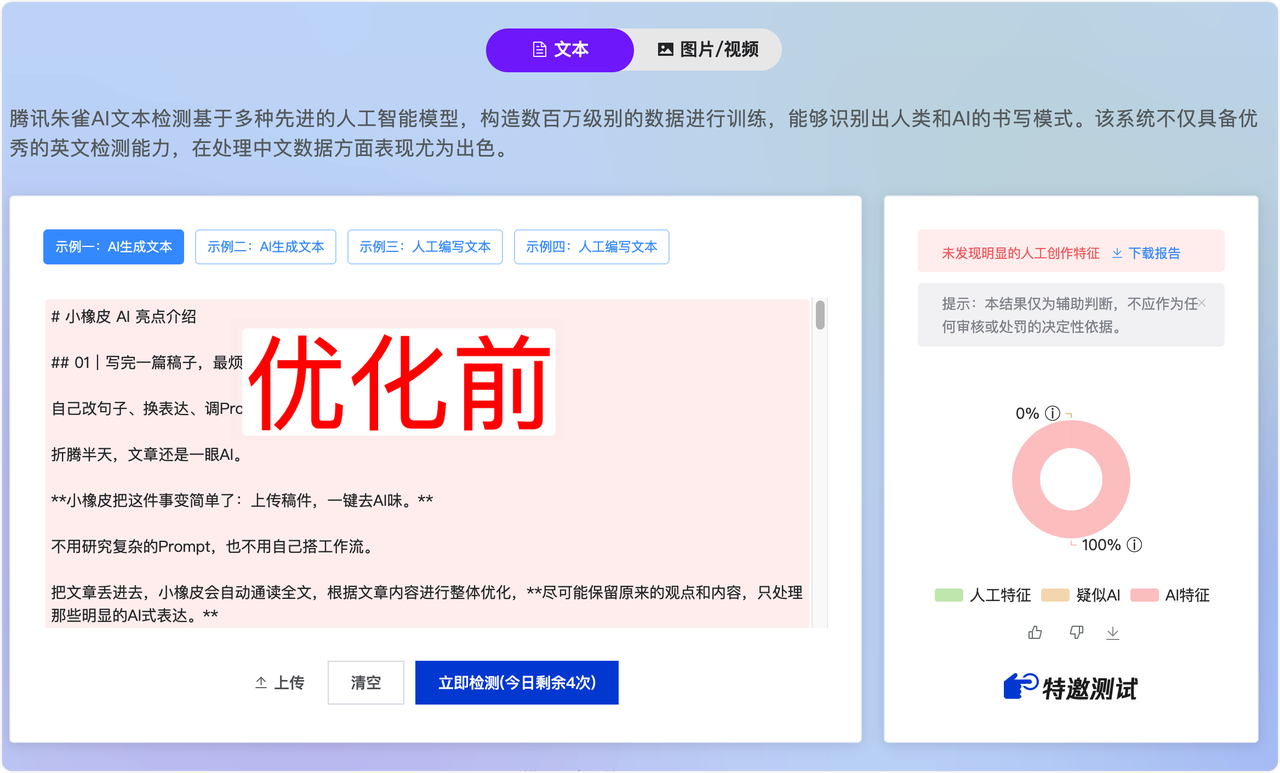Click the 上传 upload button
The height and width of the screenshot is (773, 1280).
pyautogui.click(x=279, y=683)
